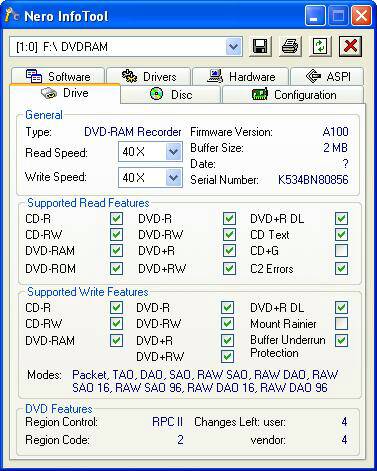Expand the drive selection dropdown
The image size is (377, 471).
point(234,47)
